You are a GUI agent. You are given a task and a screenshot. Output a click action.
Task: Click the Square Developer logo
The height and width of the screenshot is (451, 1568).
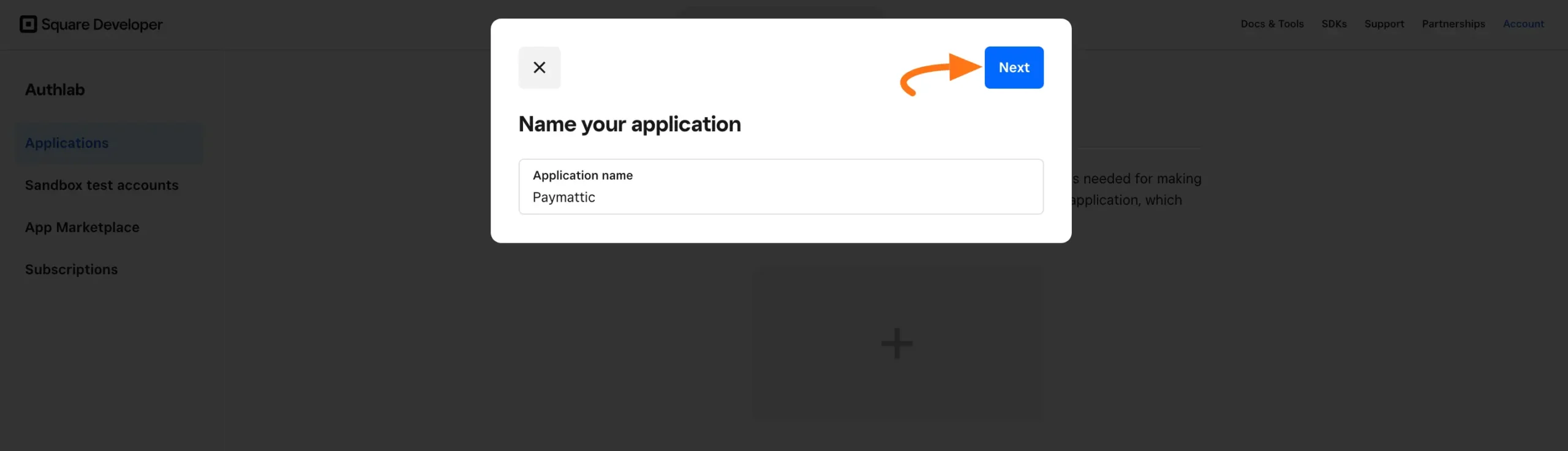click(x=91, y=25)
